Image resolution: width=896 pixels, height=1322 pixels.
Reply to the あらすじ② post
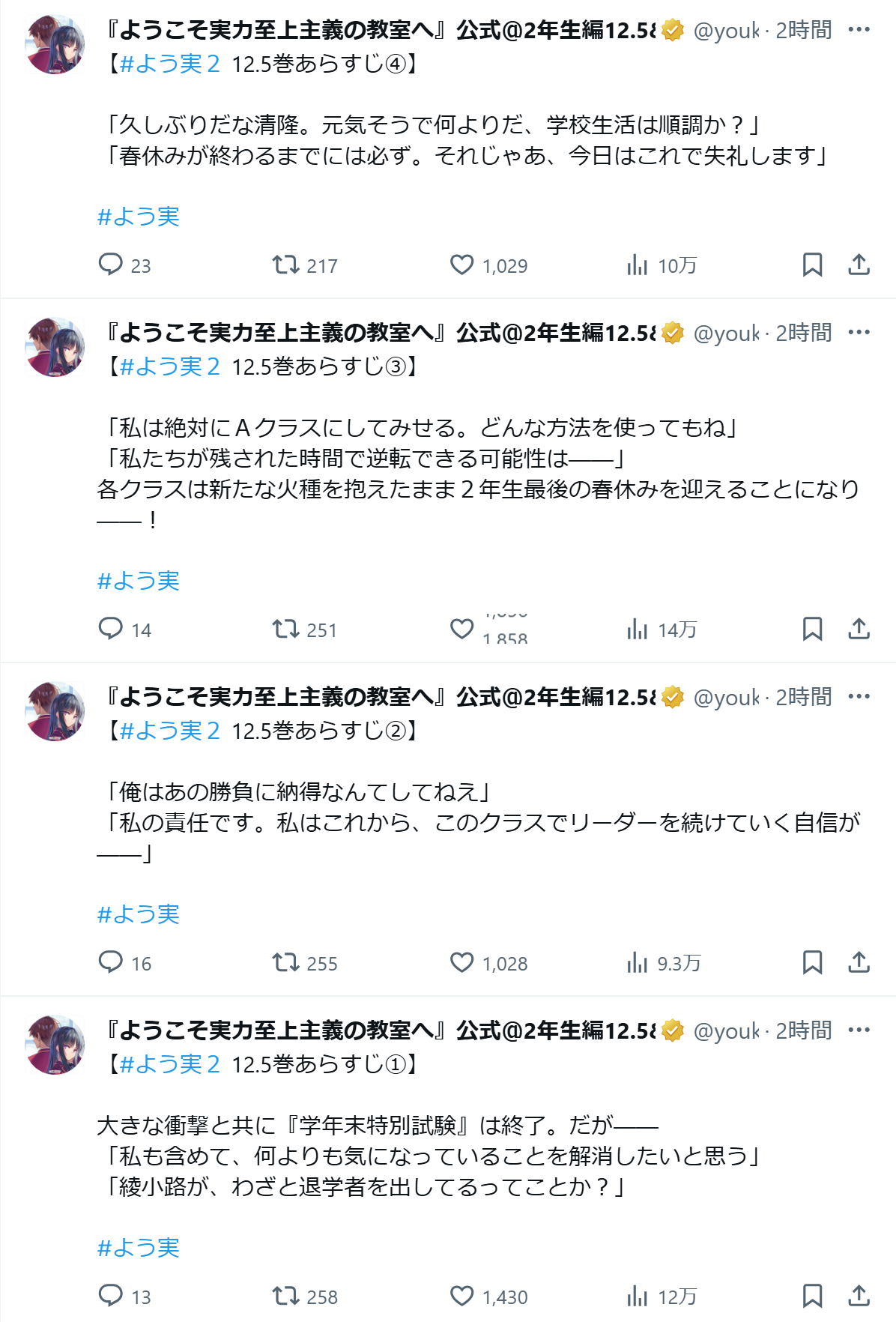[111, 962]
